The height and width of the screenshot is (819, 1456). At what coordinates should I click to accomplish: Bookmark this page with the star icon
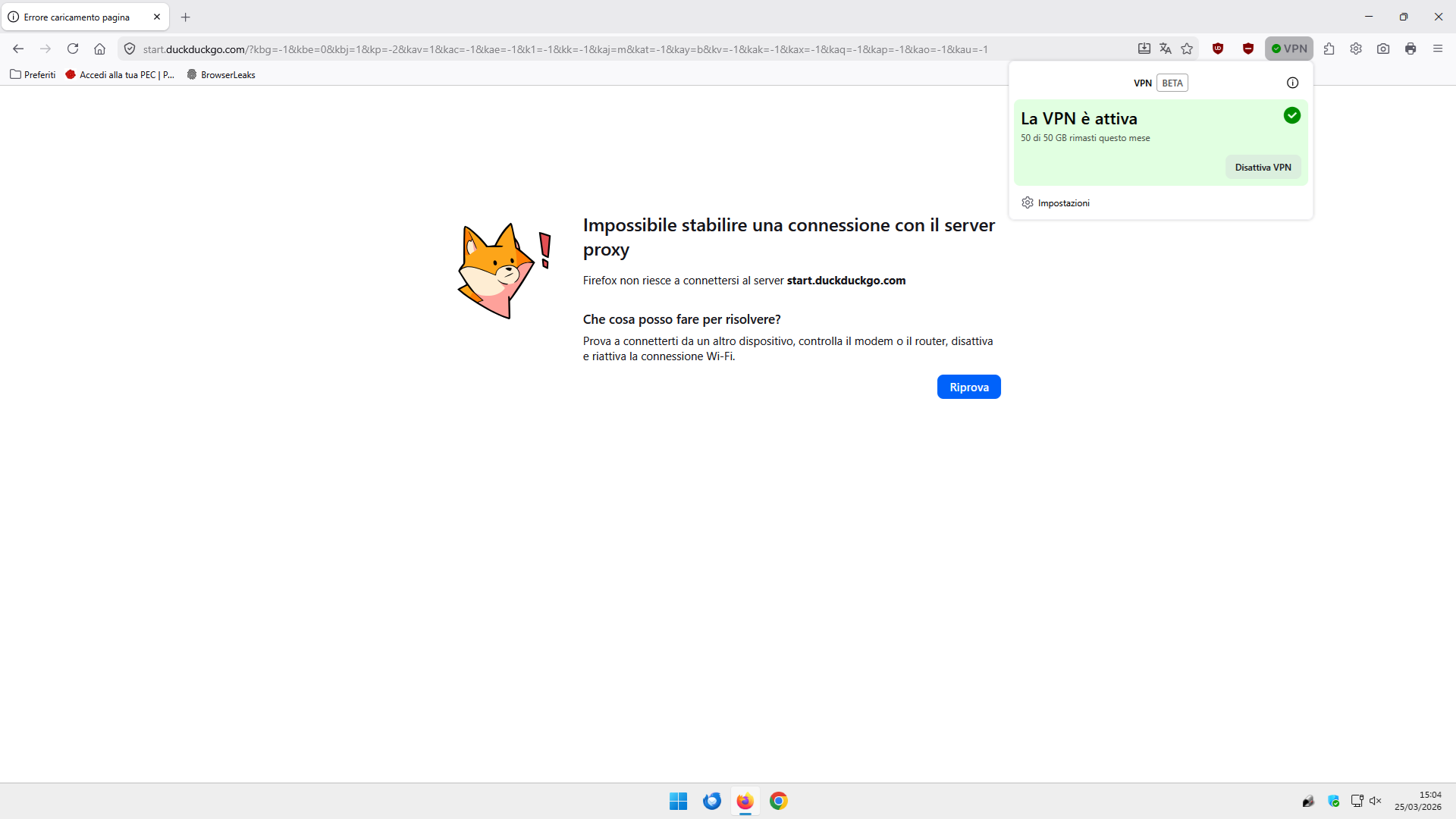[x=1187, y=49]
